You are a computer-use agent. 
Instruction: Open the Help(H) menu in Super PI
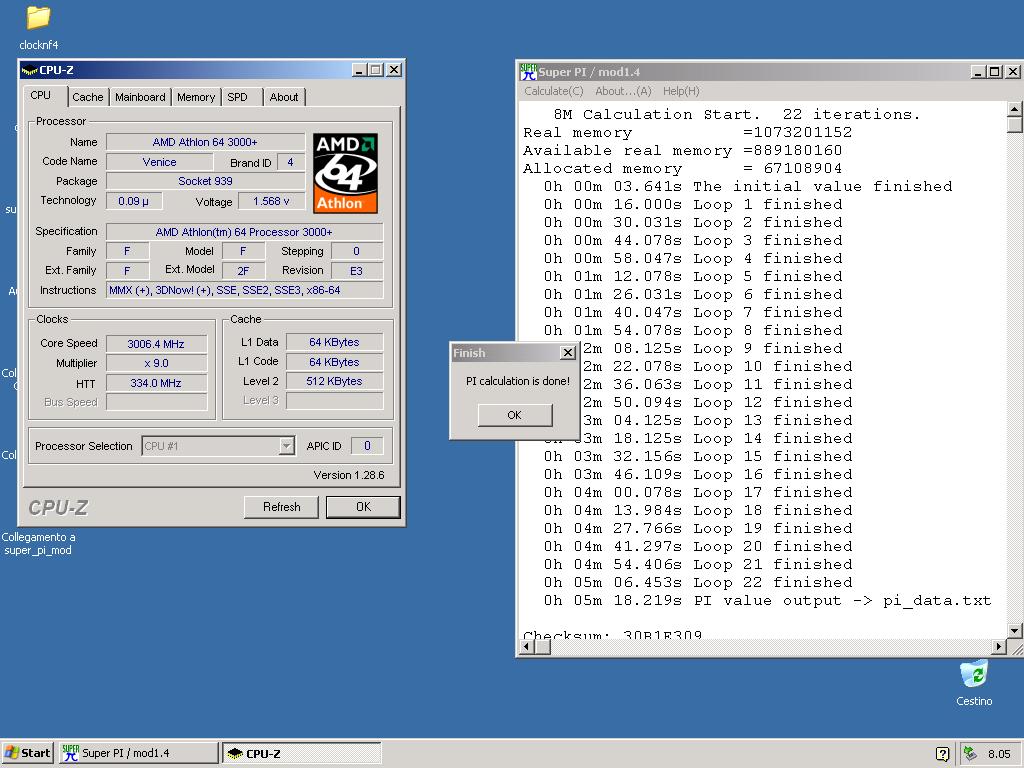coord(681,91)
